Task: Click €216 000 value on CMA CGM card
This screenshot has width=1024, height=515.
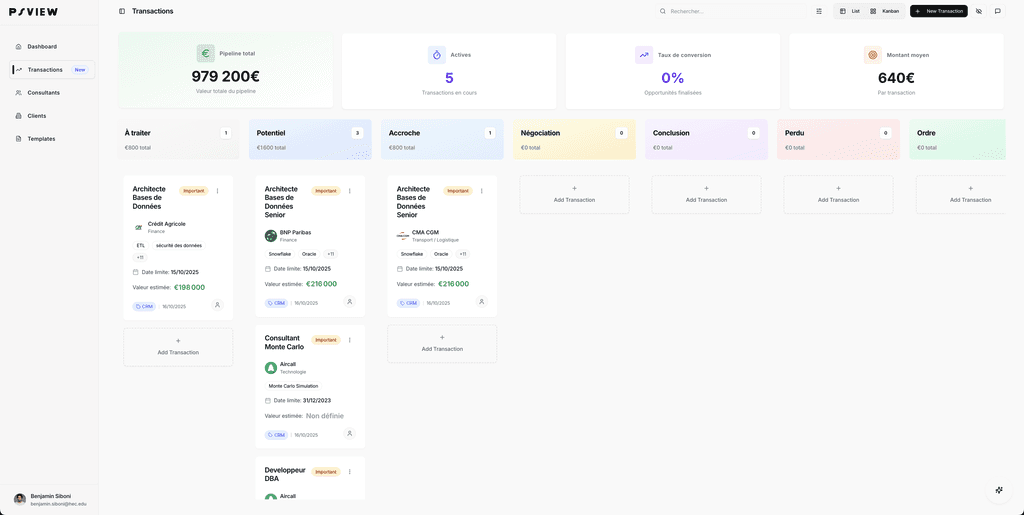Action: point(453,284)
